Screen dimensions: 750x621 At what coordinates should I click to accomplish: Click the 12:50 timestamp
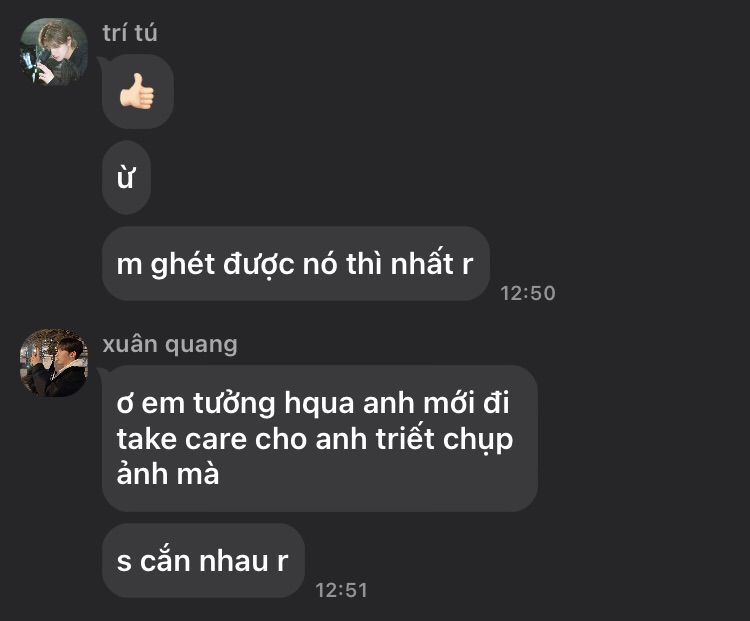tap(528, 293)
